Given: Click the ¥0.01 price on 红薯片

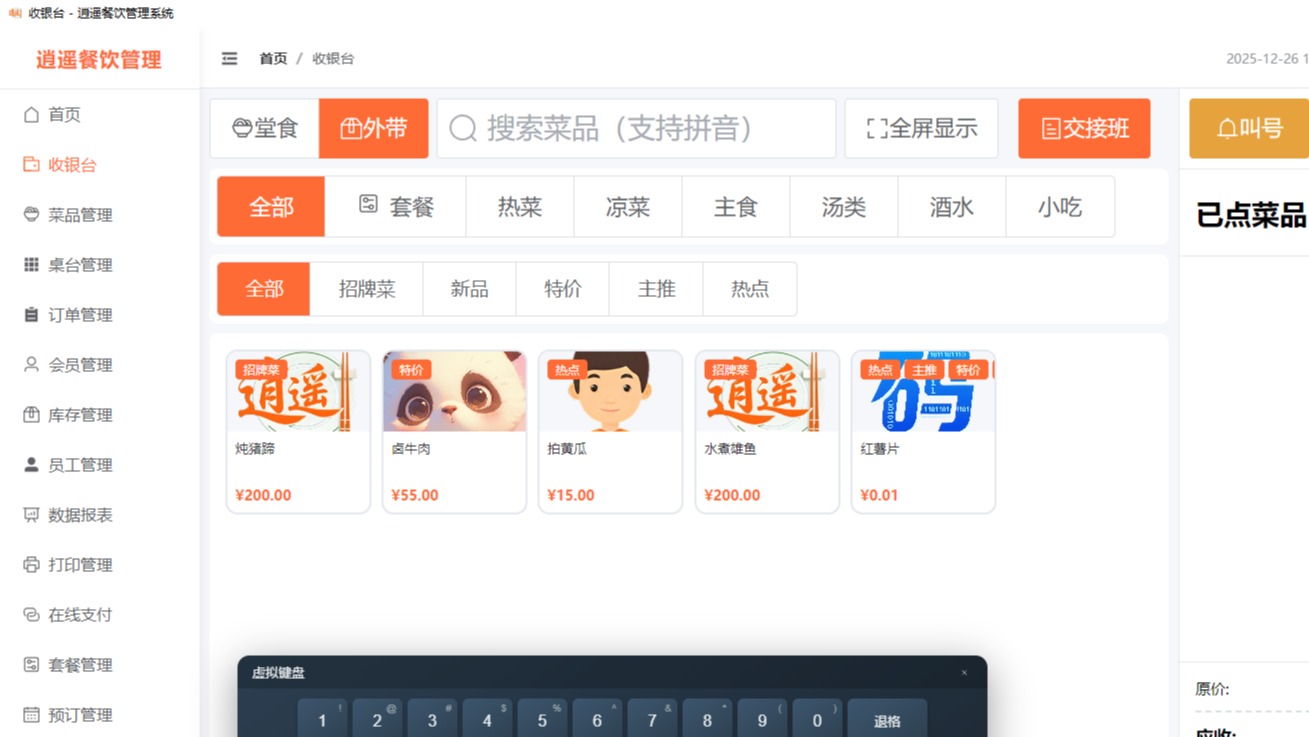Looking at the screenshot, I should click(879, 495).
